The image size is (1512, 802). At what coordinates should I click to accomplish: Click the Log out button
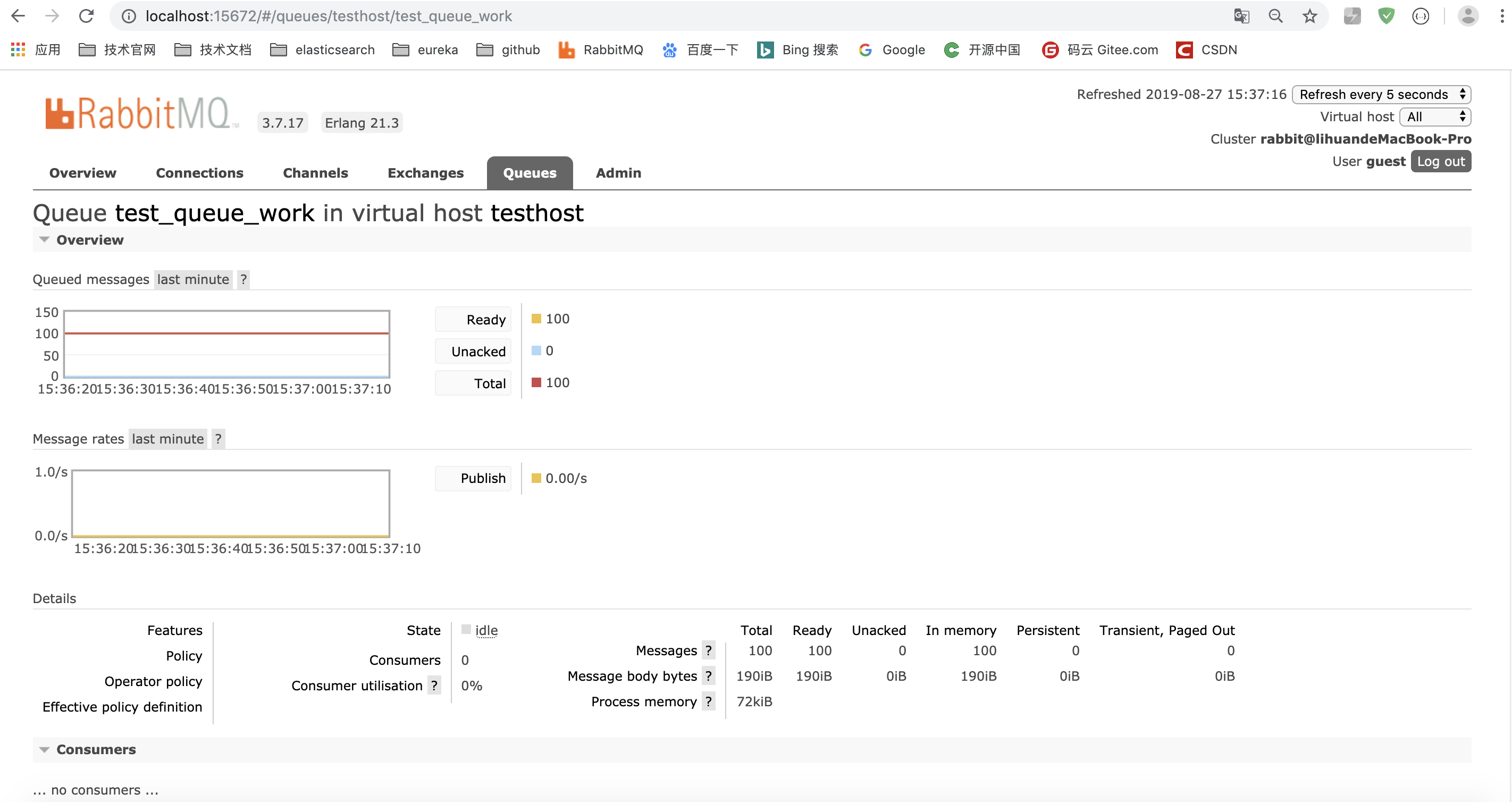click(1441, 162)
